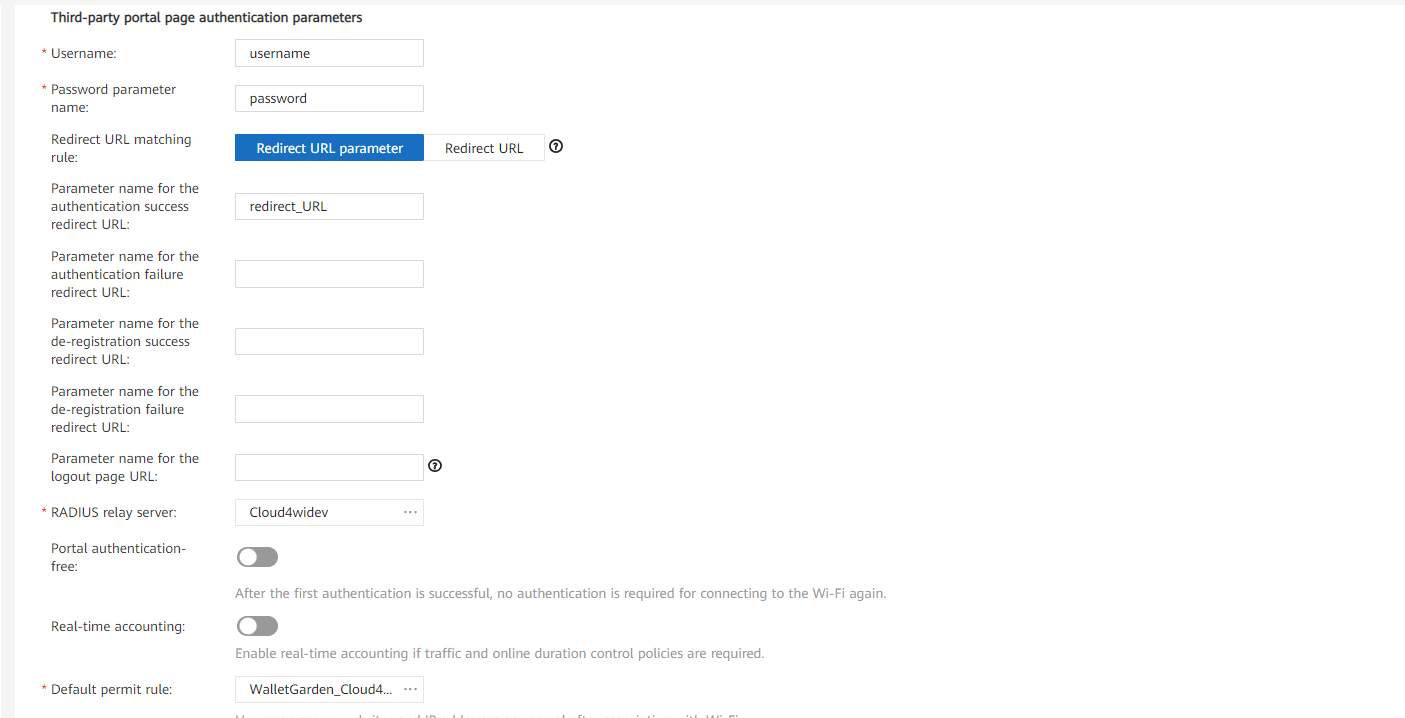Select the de-registration success redirect URL input
The image size is (1405, 718).
(x=329, y=341)
